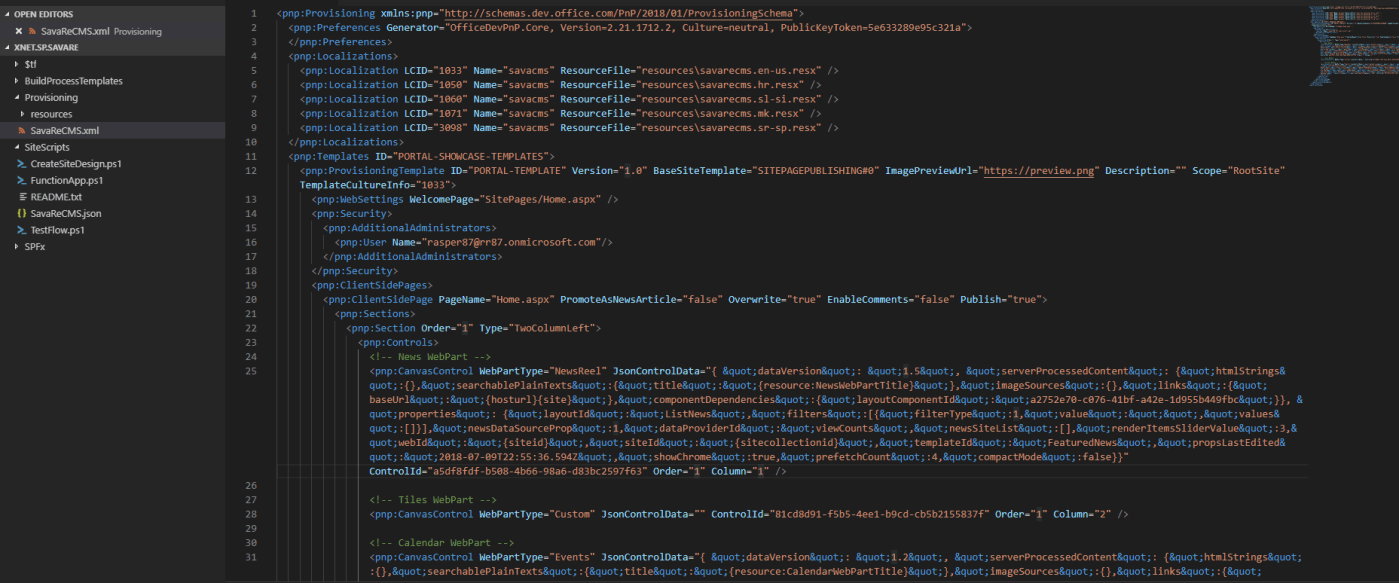
Task: Click the PowerShell icon next to TestFlow.ps1
Action: click(x=21, y=229)
